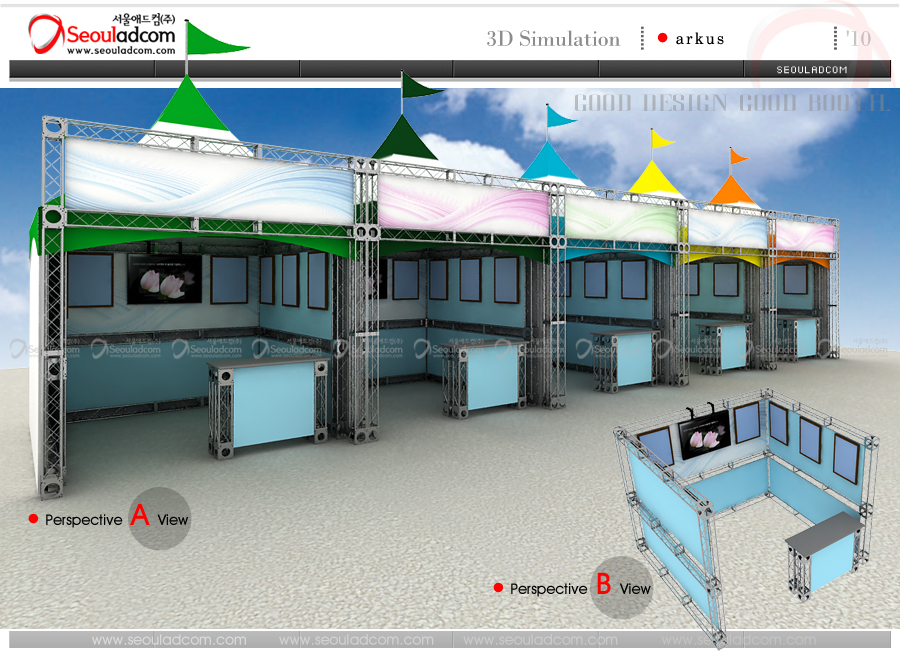The image size is (900, 651).
Task: Select the red bullet before Perspective A
Action: (x=33, y=519)
